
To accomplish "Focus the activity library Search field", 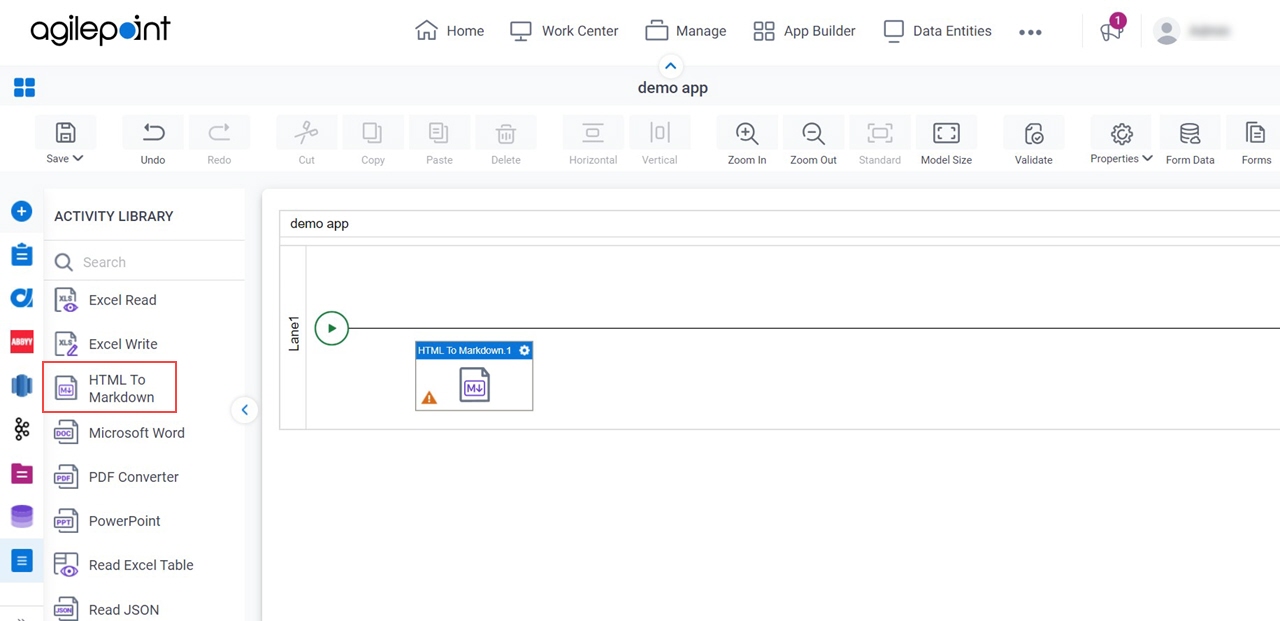I will click(145, 262).
